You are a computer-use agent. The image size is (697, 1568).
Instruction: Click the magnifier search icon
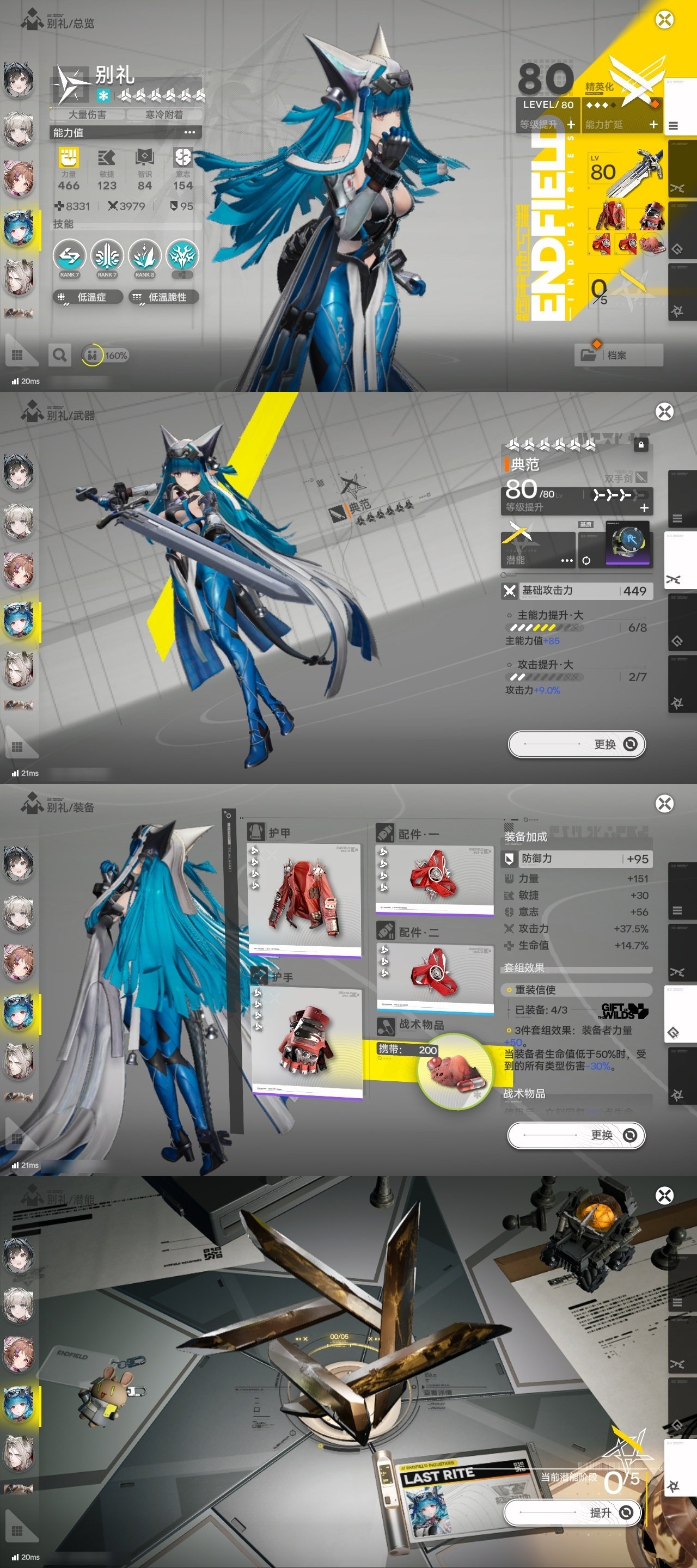(59, 354)
